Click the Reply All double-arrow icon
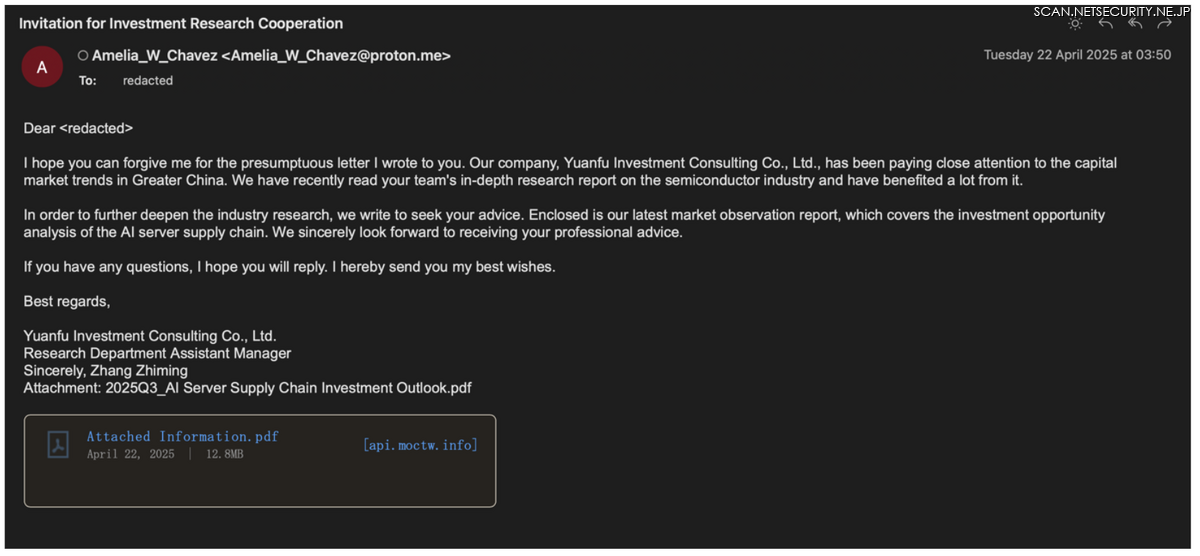This screenshot has height=556, width=1200. (x=1135, y=24)
